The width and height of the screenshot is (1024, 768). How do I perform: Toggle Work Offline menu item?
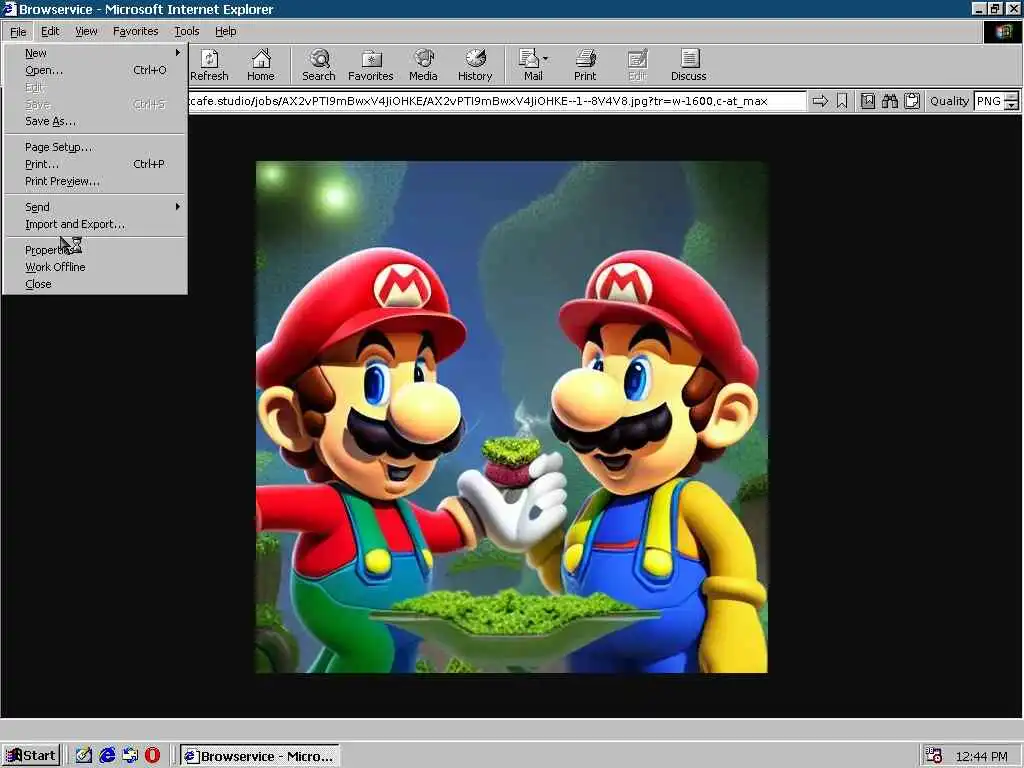[95, 267]
